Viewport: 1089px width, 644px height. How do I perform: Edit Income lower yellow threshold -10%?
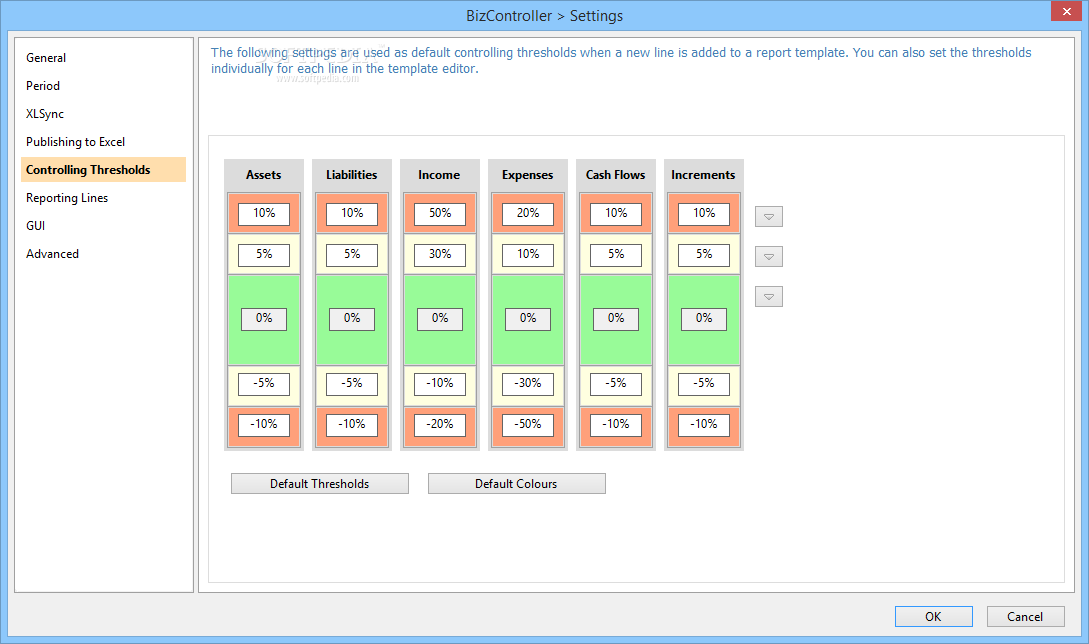440,384
